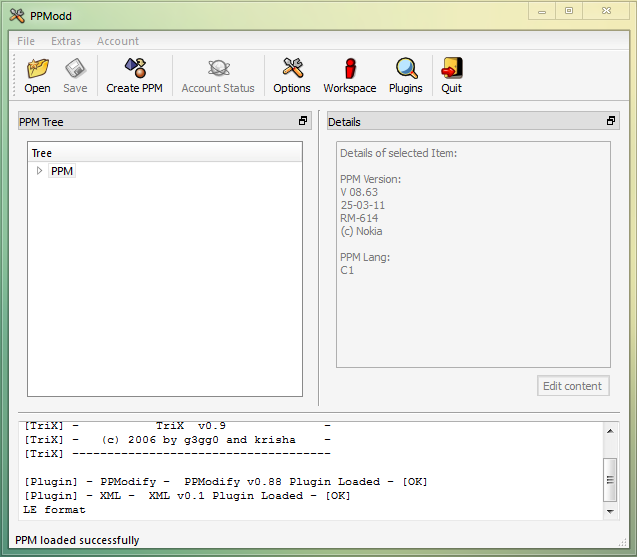Undock the PPM Tree panel

click(x=303, y=121)
